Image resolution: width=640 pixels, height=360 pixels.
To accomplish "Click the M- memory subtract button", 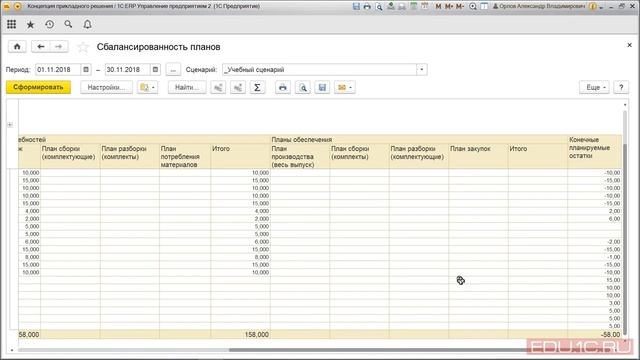I will (460, 6).
